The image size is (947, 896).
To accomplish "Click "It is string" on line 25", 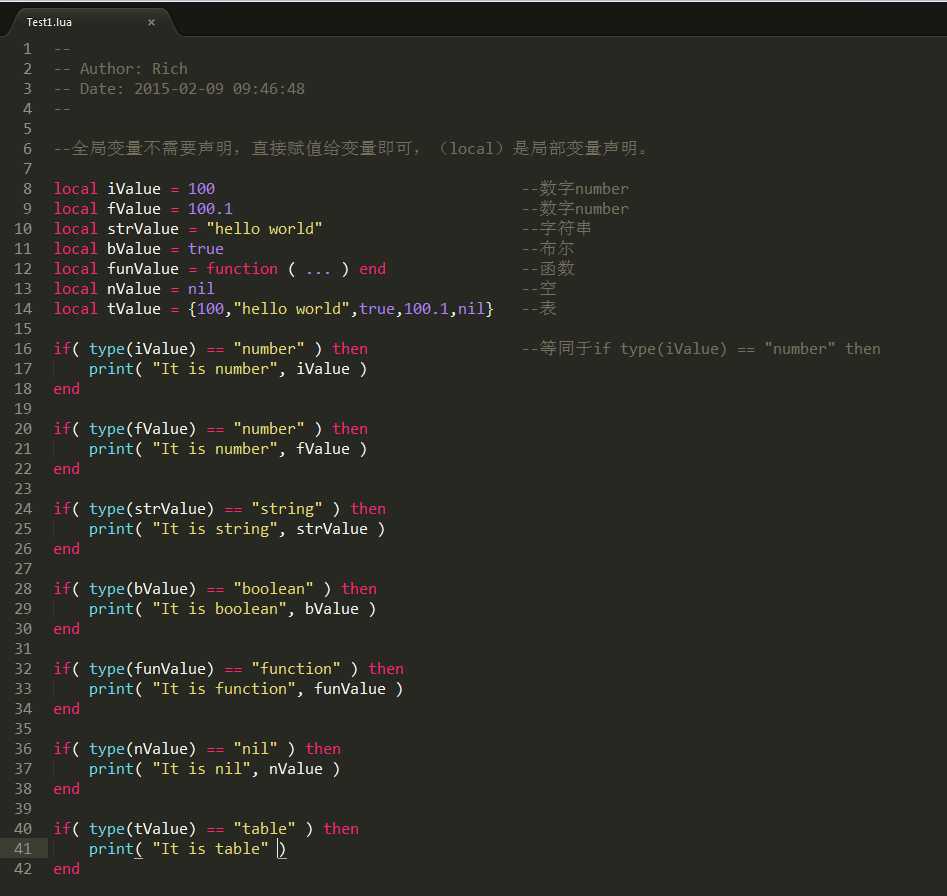I will (214, 529).
